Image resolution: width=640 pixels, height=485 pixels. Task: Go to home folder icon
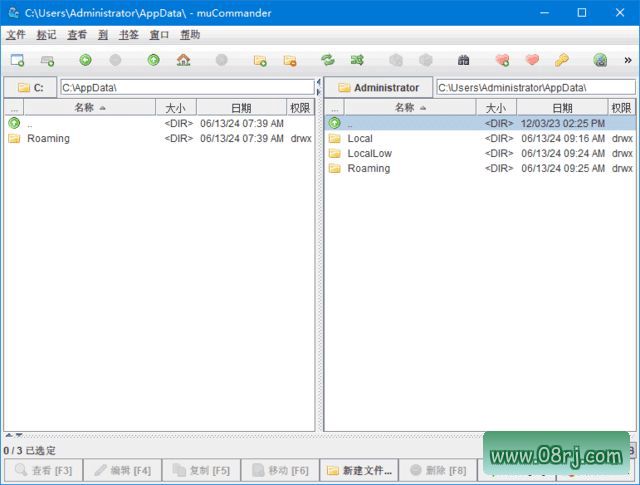pos(184,60)
